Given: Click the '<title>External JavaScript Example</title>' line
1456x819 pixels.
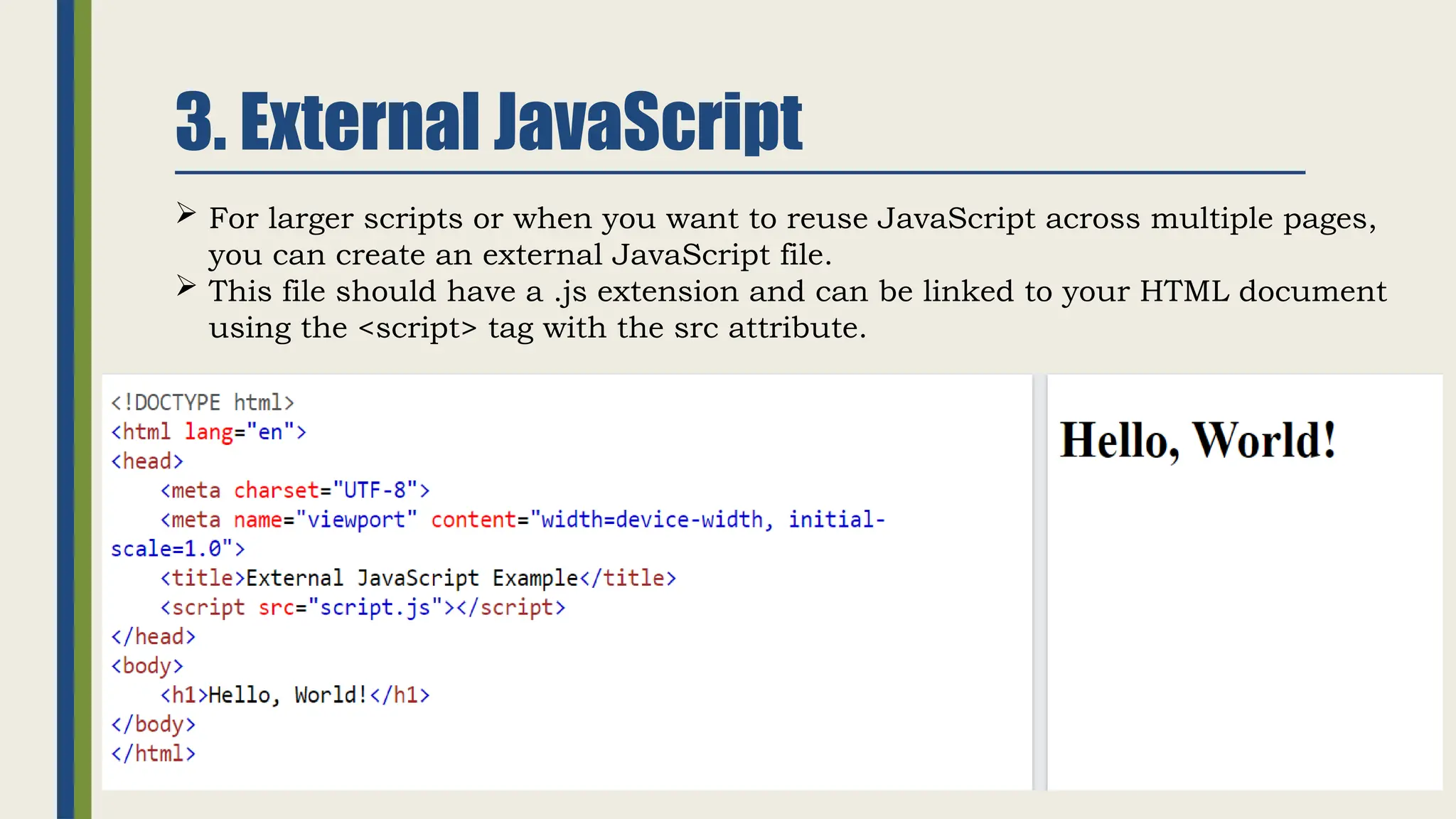Looking at the screenshot, I should [x=418, y=578].
